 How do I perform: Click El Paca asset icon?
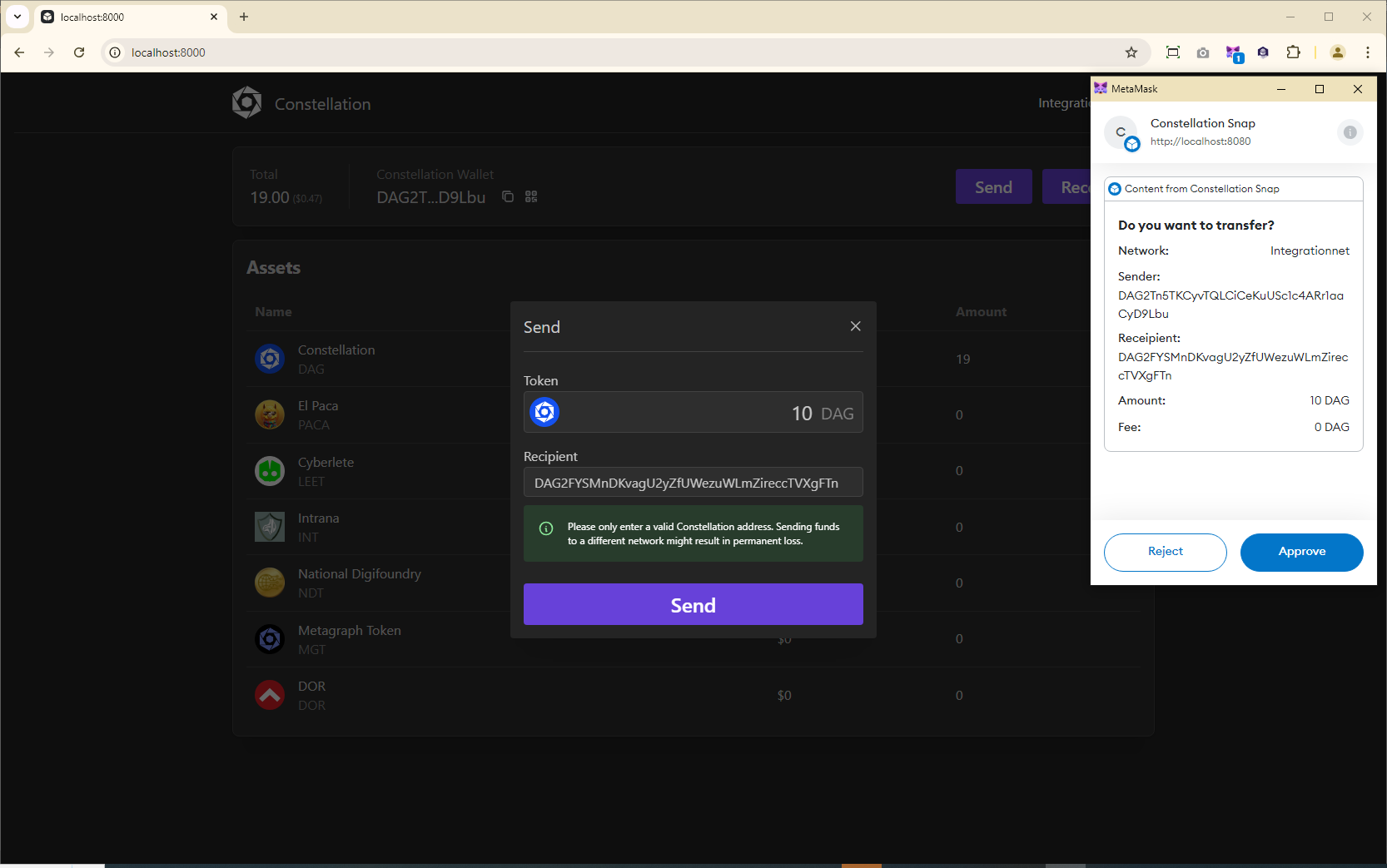click(270, 414)
